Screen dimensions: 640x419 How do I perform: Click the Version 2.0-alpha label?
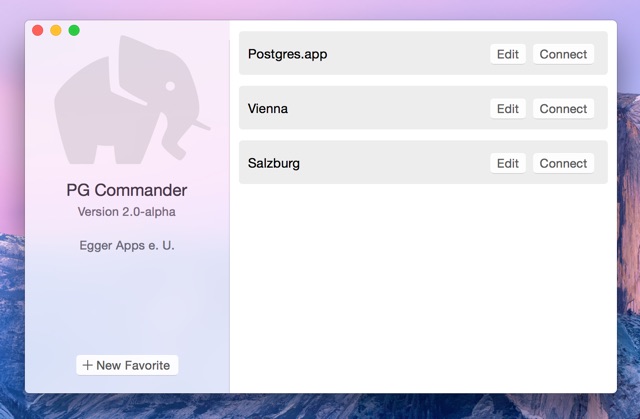tap(127, 212)
